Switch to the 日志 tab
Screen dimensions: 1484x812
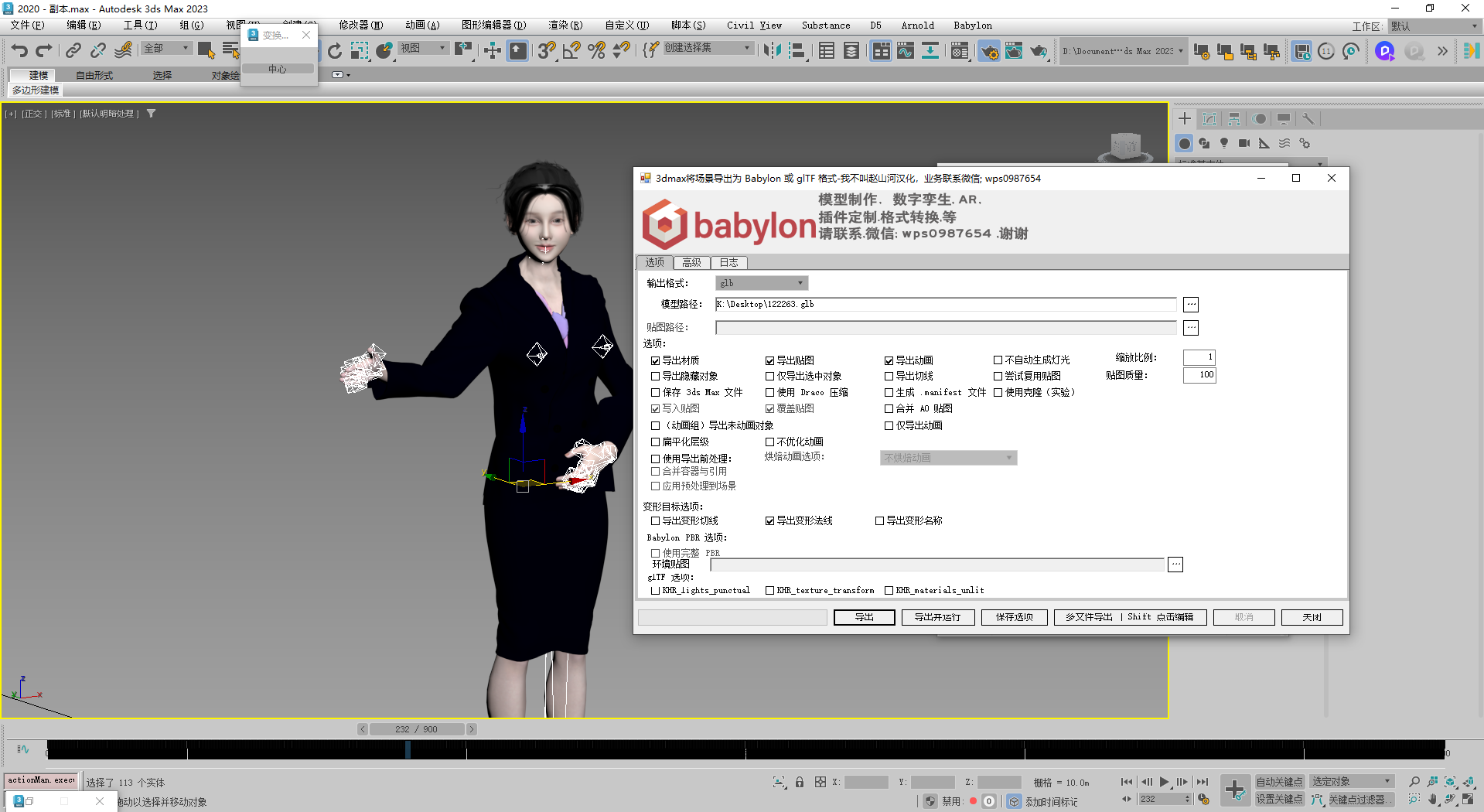(x=728, y=263)
